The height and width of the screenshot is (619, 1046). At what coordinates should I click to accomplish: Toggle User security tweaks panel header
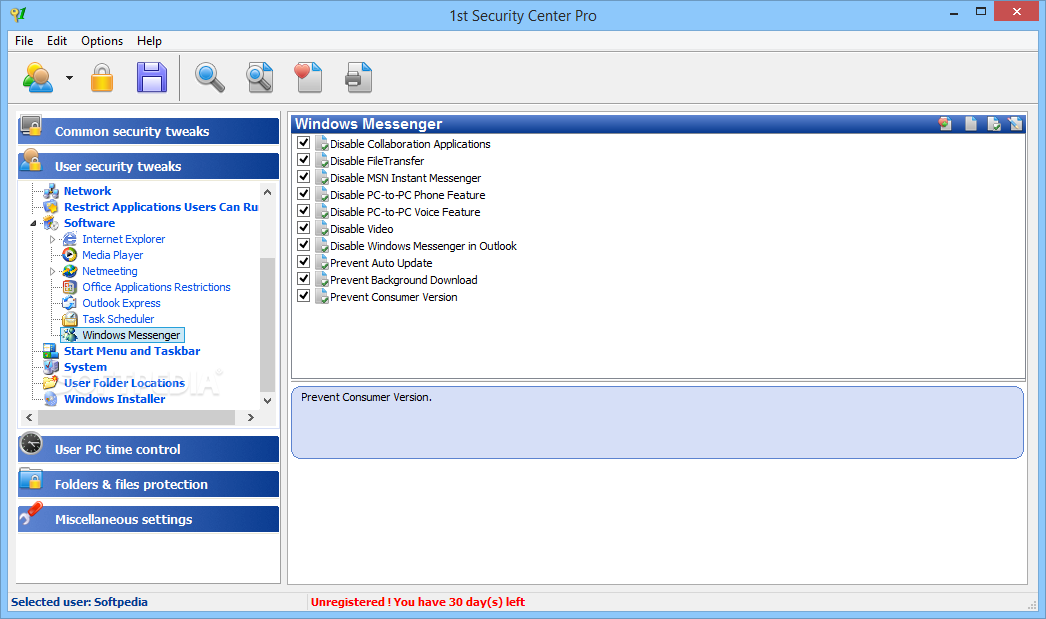coord(148,166)
